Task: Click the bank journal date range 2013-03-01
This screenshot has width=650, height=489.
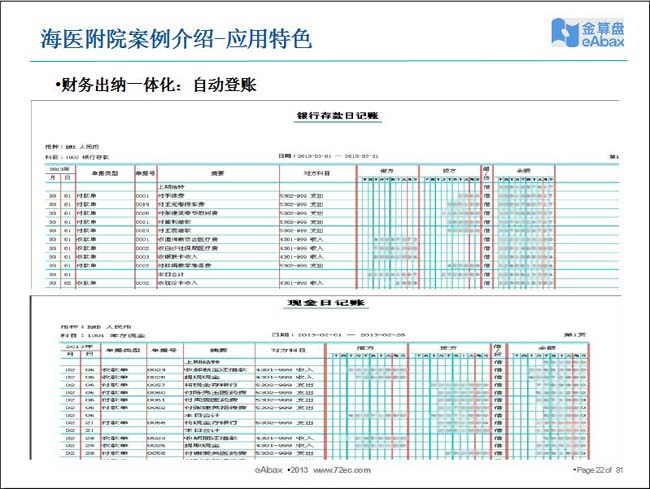Action: 315,156
